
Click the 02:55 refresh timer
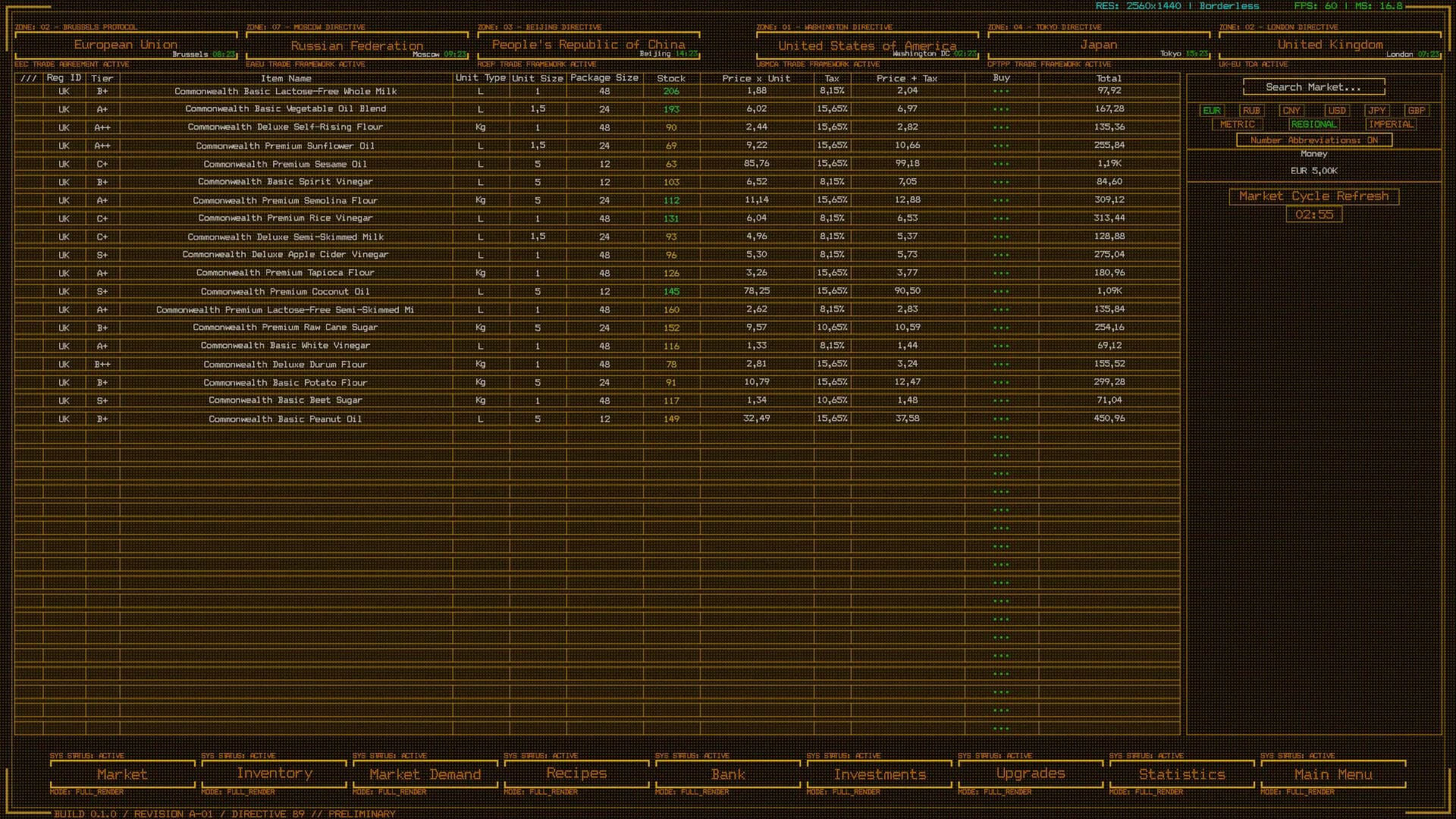click(x=1314, y=215)
